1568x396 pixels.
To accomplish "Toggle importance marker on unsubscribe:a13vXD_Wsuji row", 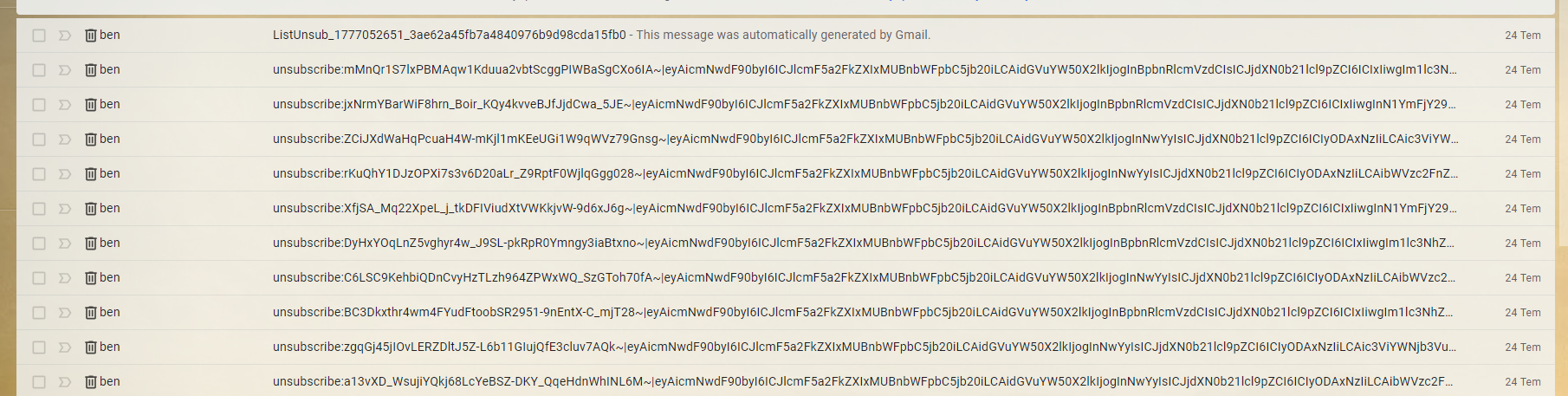I will pos(64,382).
